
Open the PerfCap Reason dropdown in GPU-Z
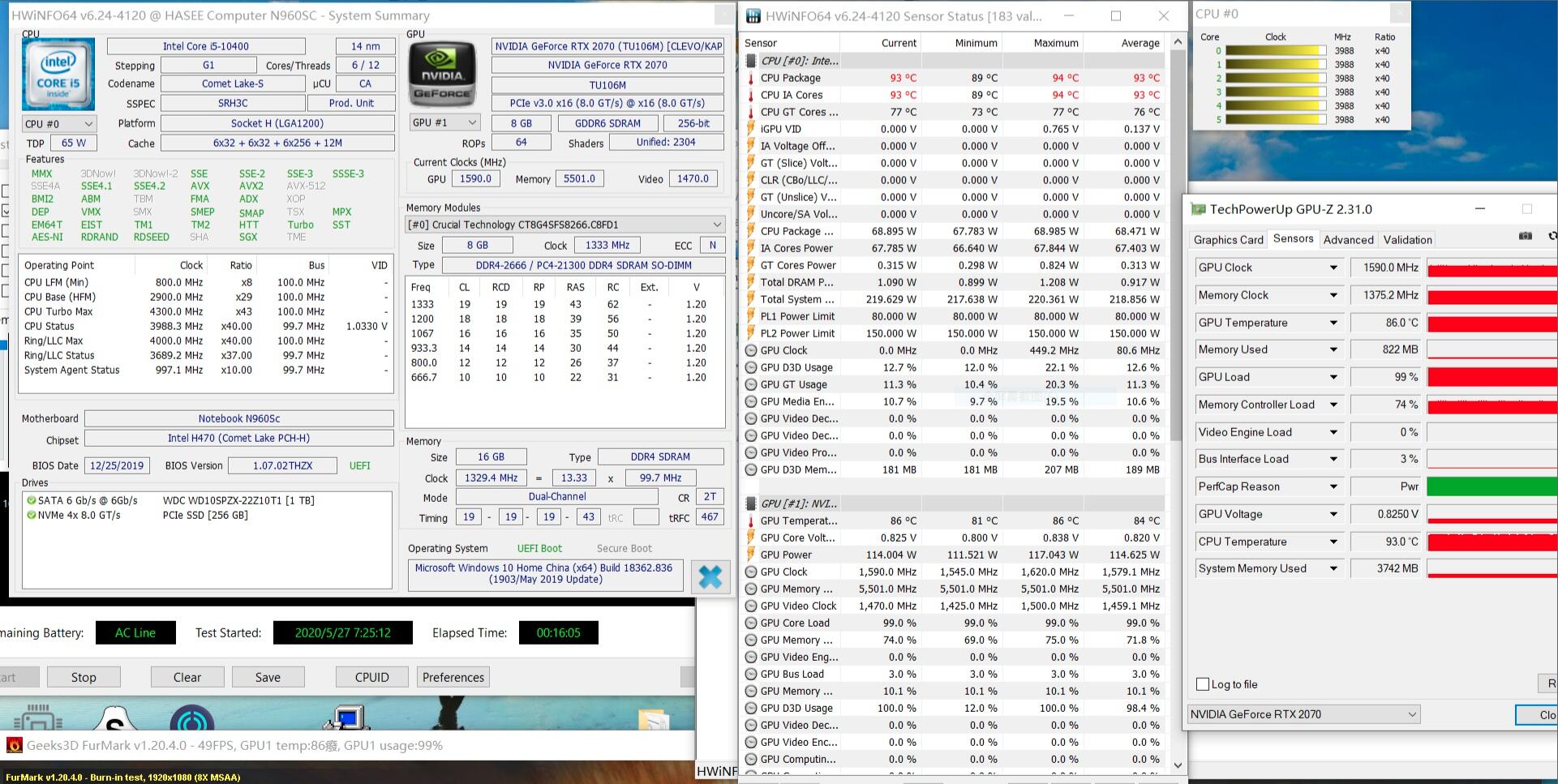[x=1333, y=487]
